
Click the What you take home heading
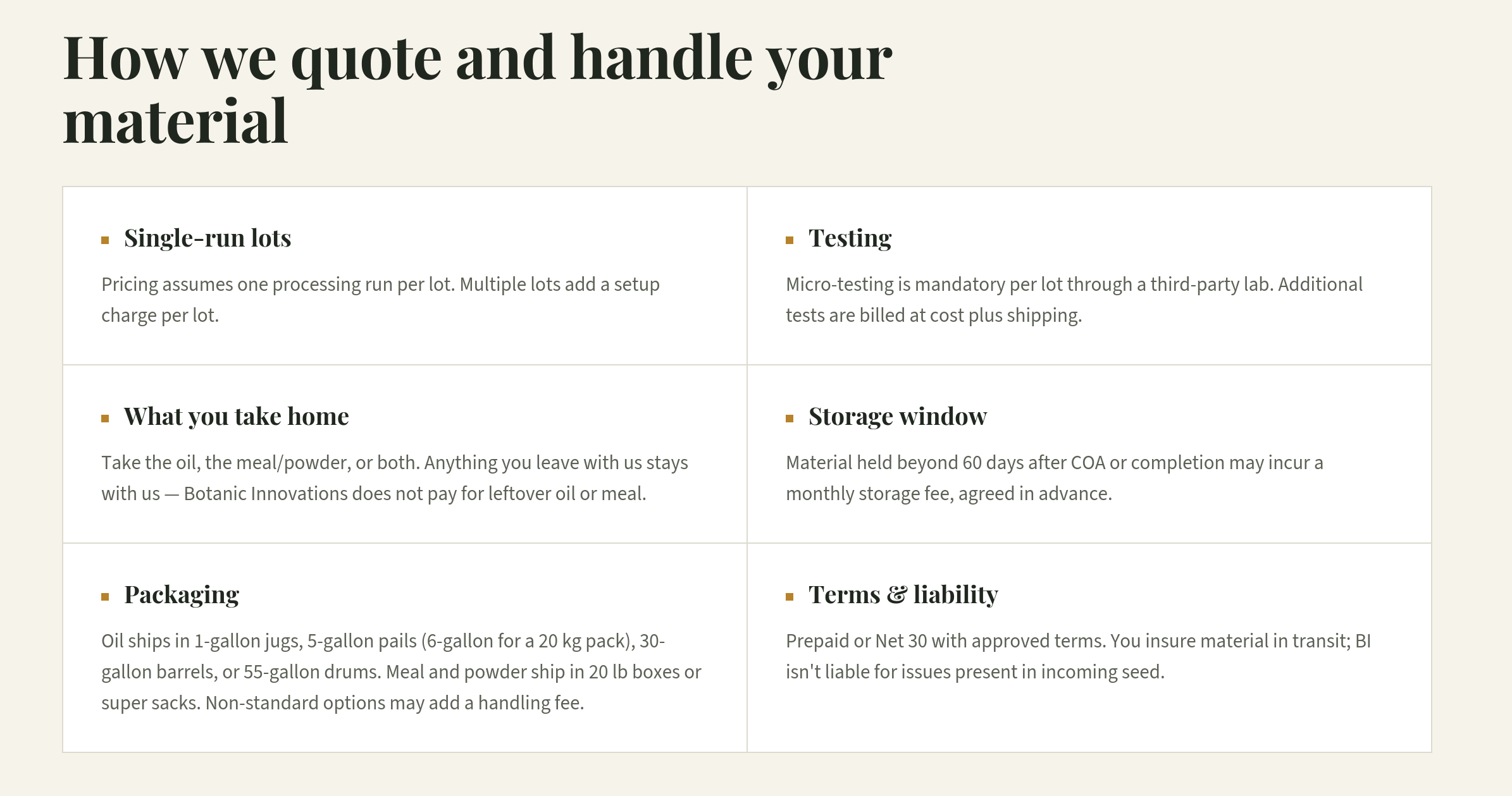[x=237, y=417]
